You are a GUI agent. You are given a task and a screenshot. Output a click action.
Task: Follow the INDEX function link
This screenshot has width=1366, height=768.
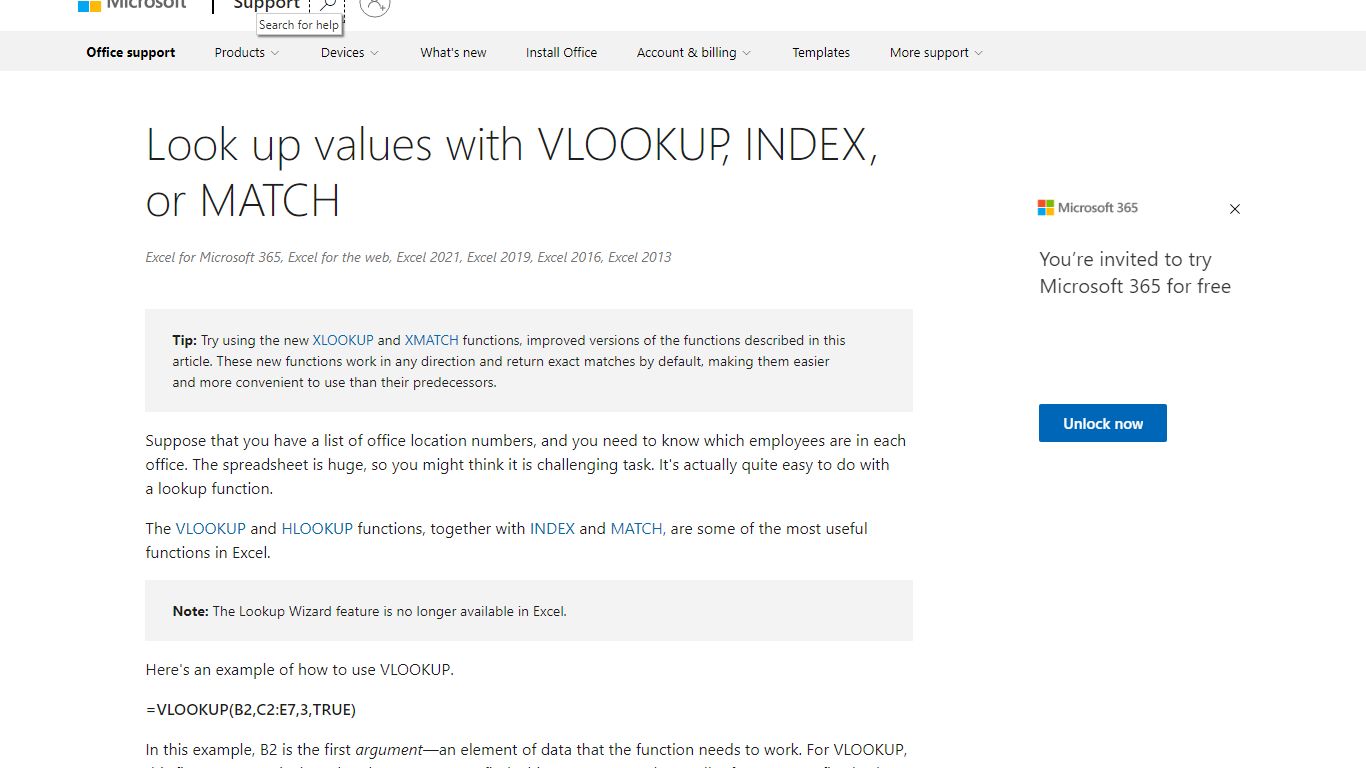click(x=552, y=528)
